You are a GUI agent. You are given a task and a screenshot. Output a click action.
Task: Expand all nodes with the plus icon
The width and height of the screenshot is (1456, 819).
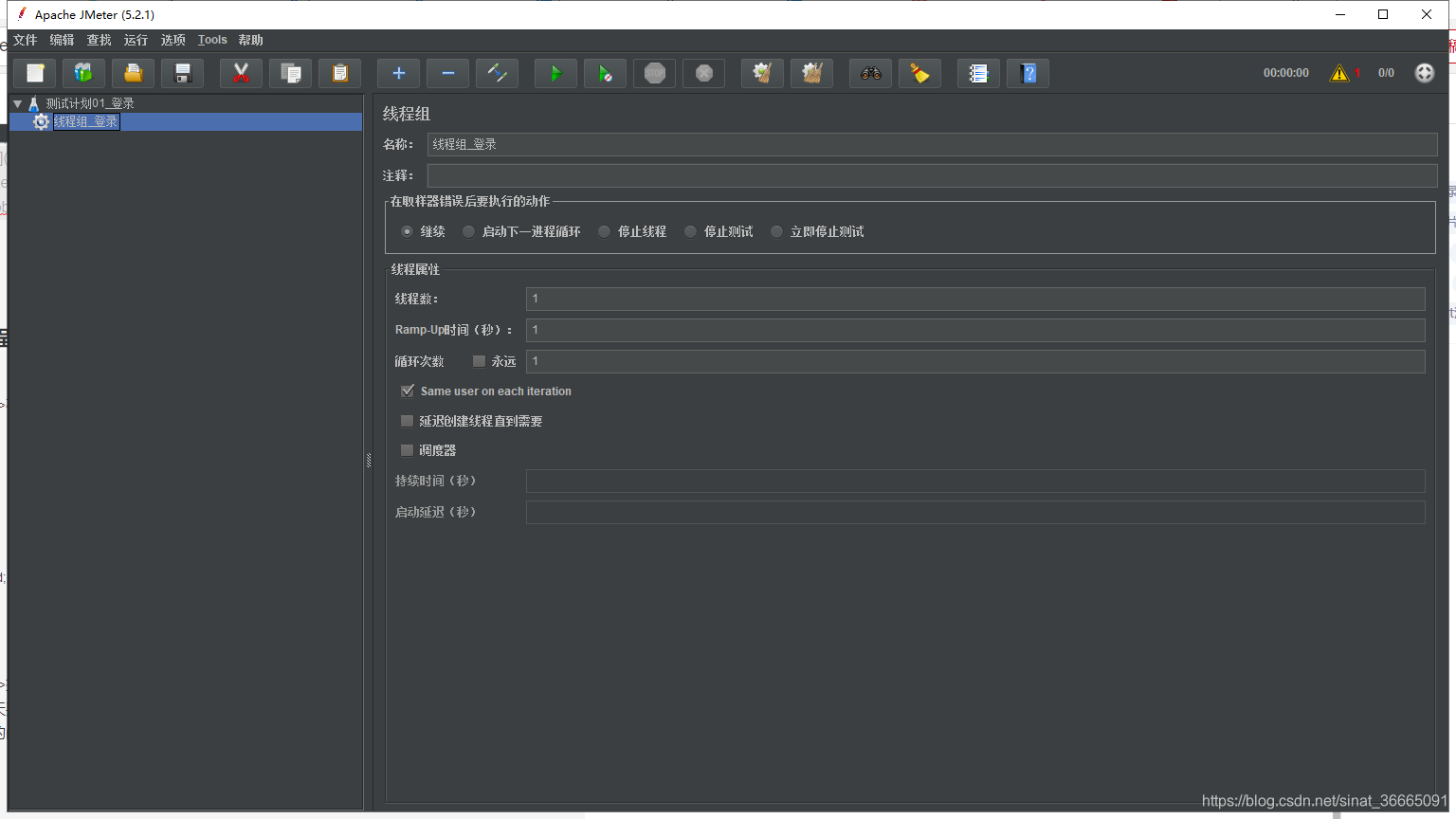point(399,73)
